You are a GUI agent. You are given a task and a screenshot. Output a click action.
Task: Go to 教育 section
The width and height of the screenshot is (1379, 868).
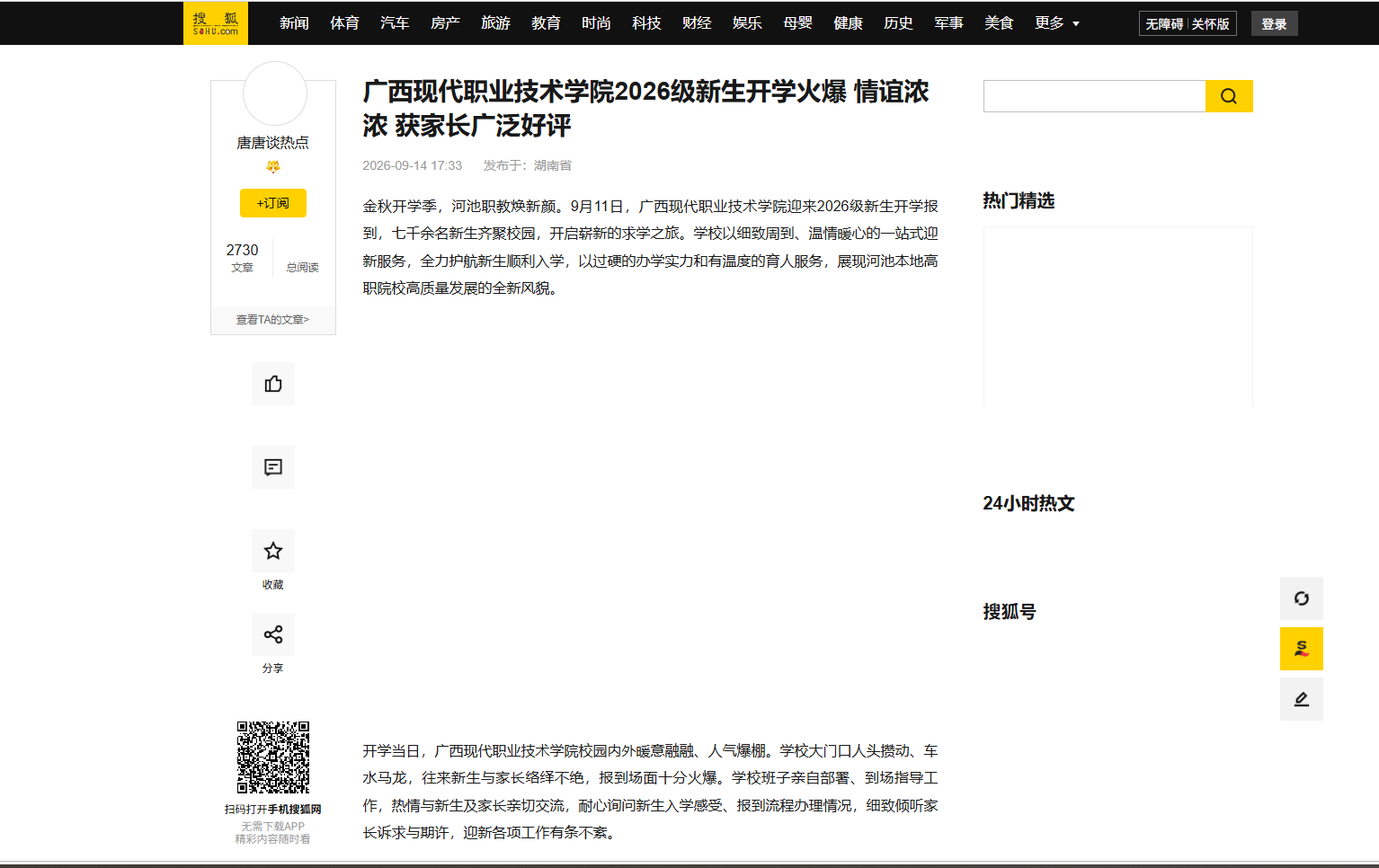click(546, 23)
